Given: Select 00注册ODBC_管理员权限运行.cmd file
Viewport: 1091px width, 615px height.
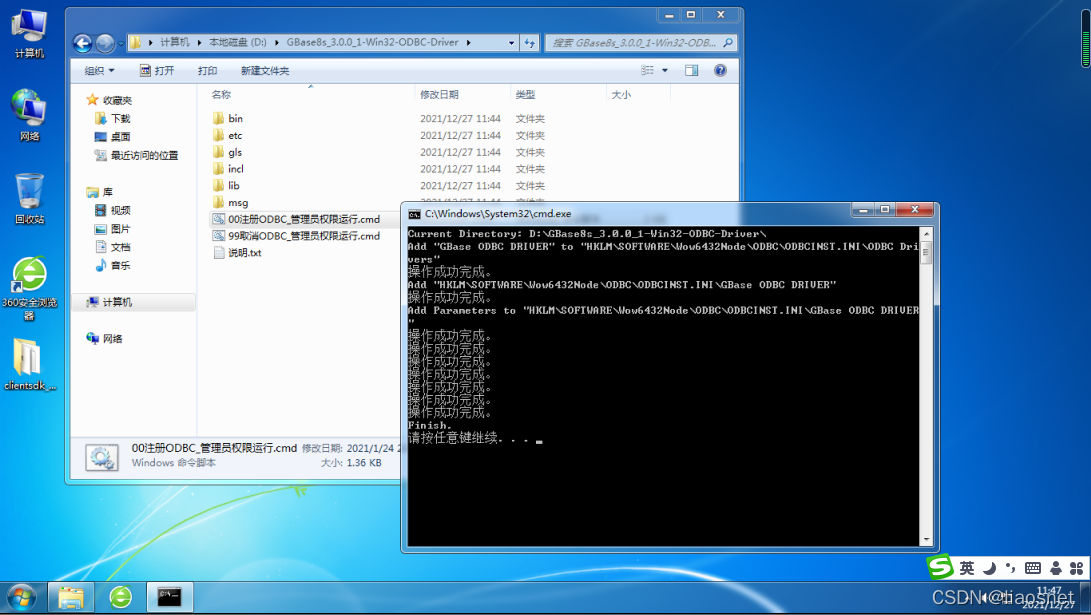Looking at the screenshot, I should tap(296, 219).
